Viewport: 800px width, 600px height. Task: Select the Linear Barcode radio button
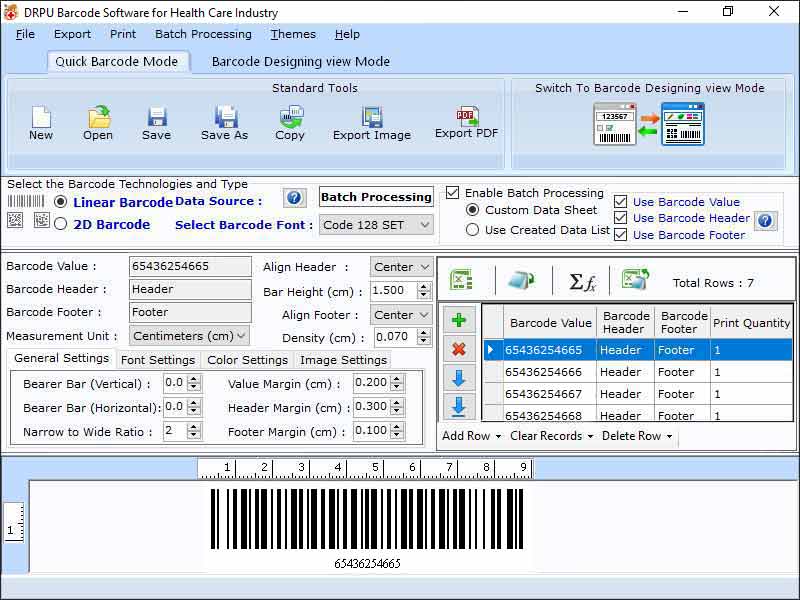point(60,202)
